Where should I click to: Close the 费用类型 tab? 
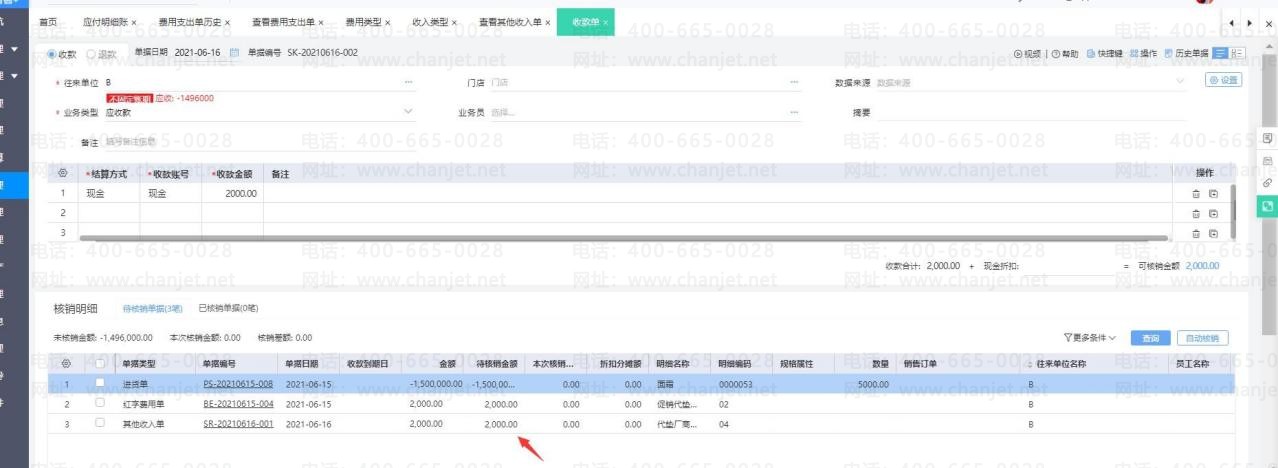tap(388, 22)
